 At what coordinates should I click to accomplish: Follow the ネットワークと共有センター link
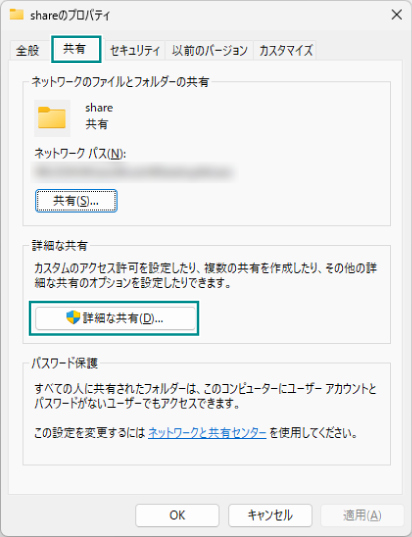click(x=207, y=433)
